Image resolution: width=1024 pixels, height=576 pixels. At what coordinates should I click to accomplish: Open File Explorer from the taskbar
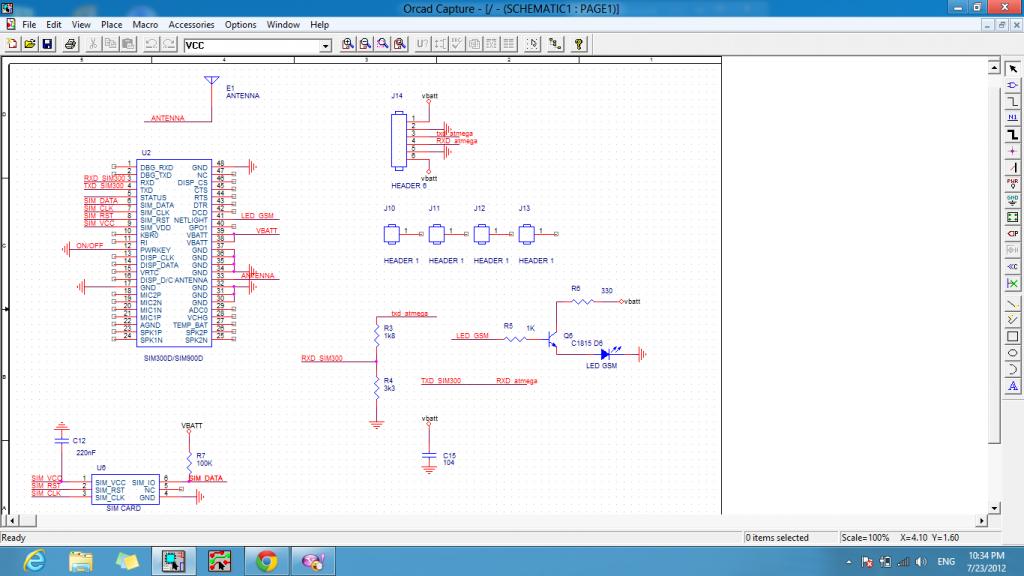(x=81, y=561)
